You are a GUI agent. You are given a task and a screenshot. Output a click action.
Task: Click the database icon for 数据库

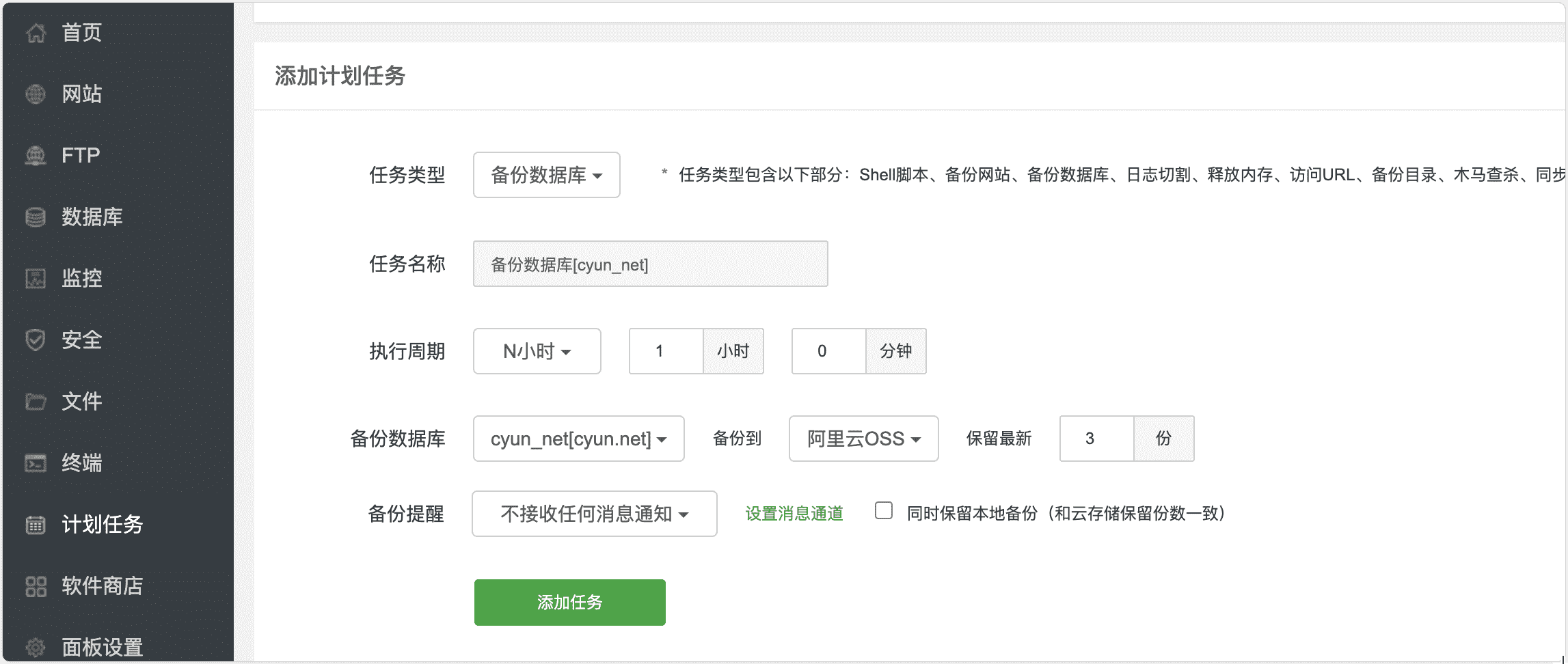[36, 217]
